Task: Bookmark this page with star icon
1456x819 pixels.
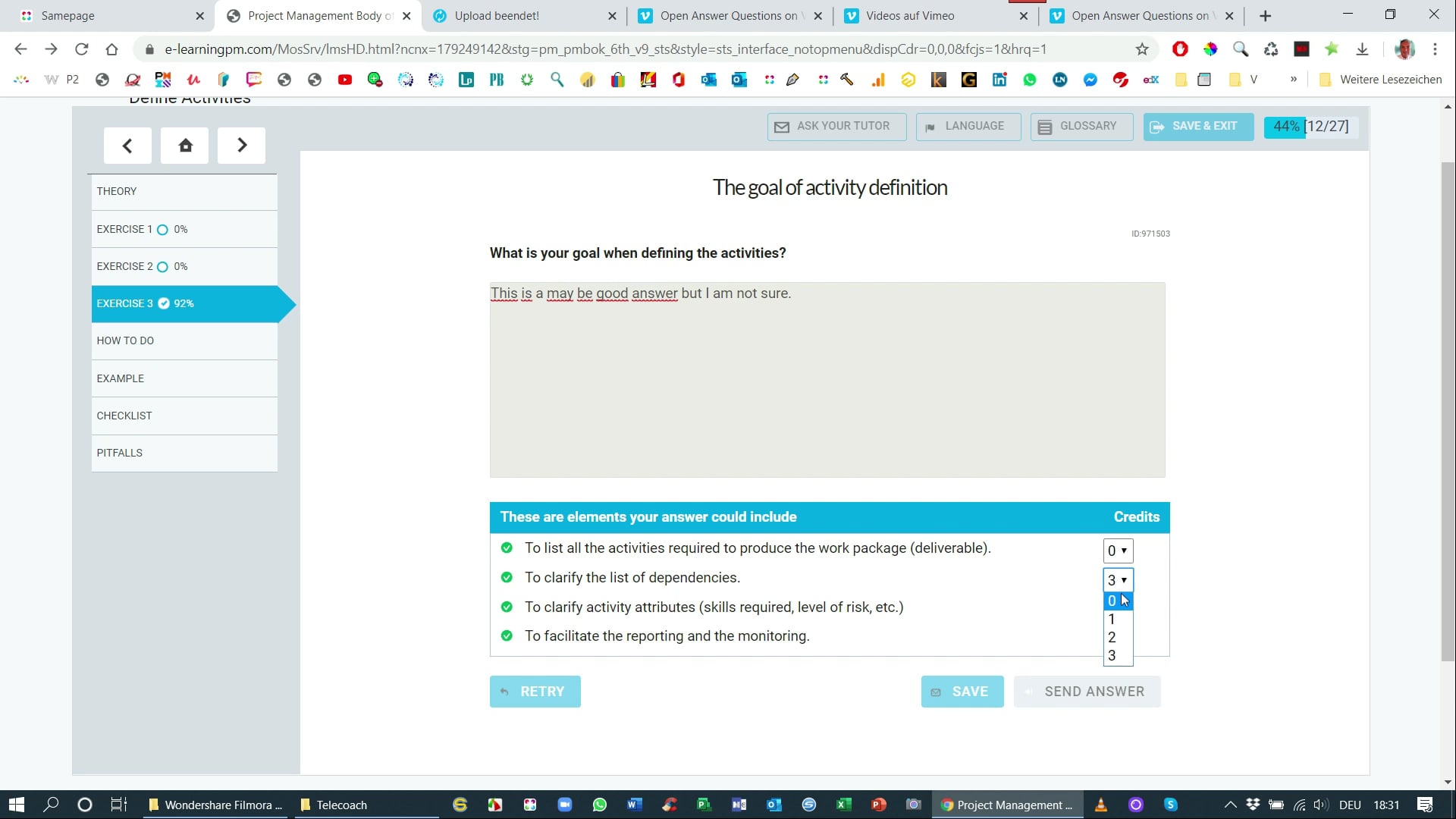Action: click(x=1142, y=49)
